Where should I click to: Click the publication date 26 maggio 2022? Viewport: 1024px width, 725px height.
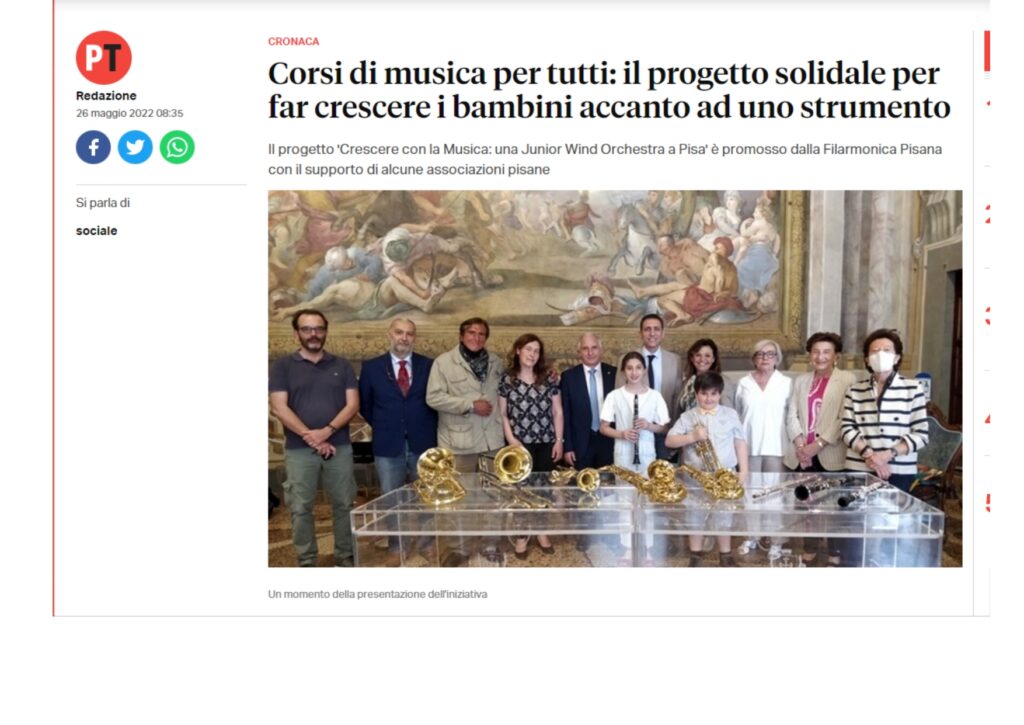(129, 113)
